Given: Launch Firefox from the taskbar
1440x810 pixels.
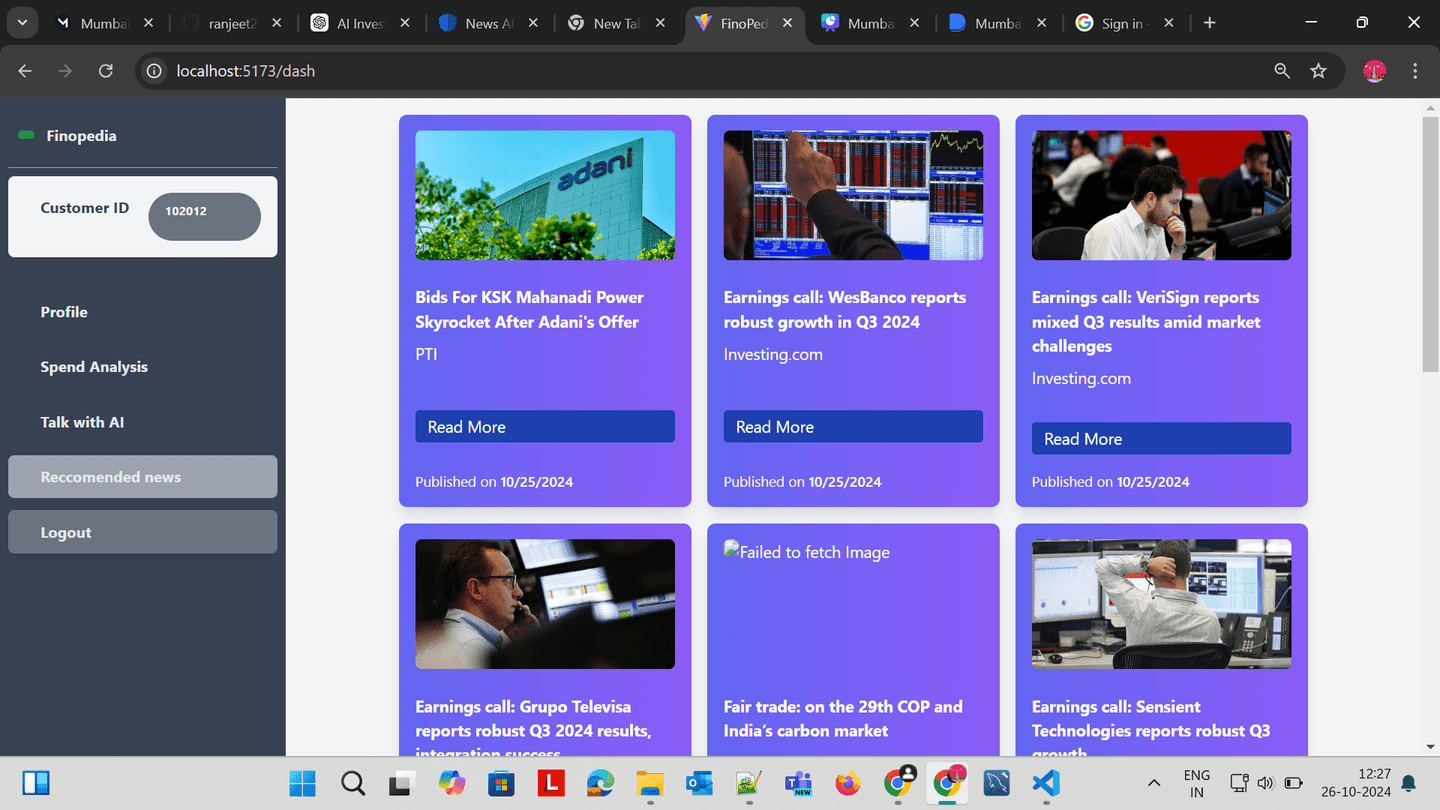Looking at the screenshot, I should tap(848, 783).
